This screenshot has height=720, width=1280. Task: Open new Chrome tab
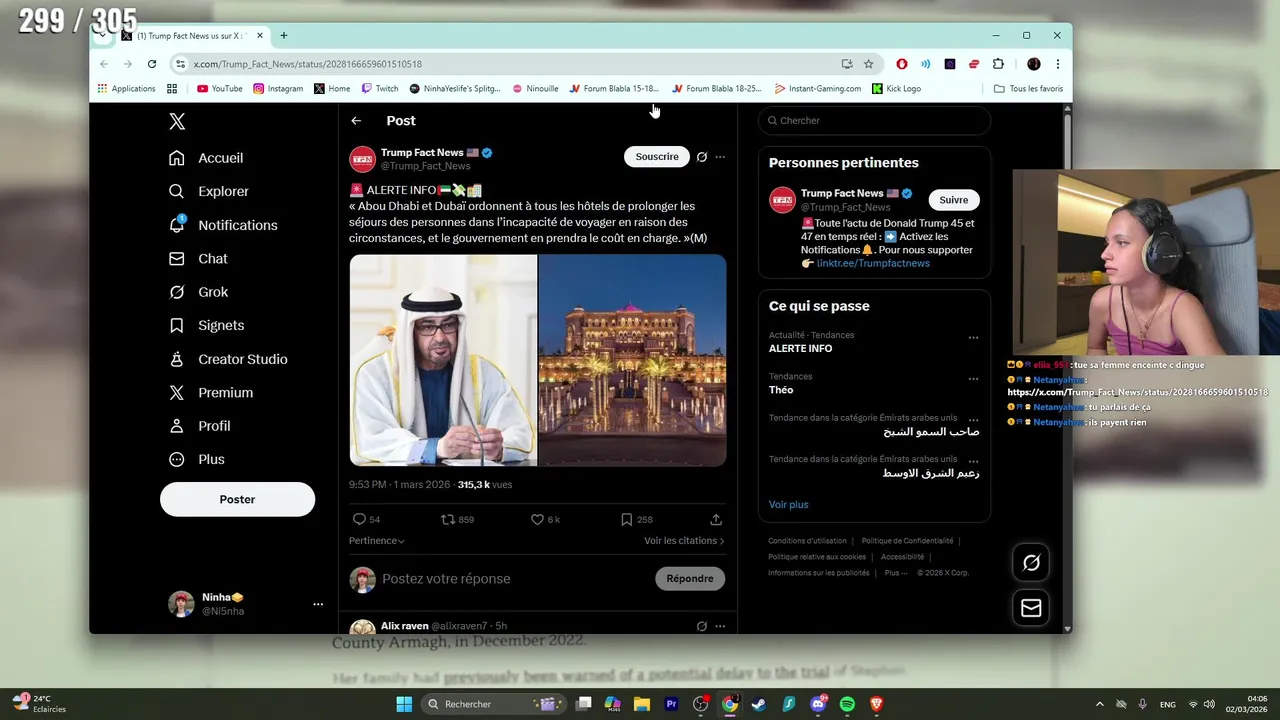point(284,35)
